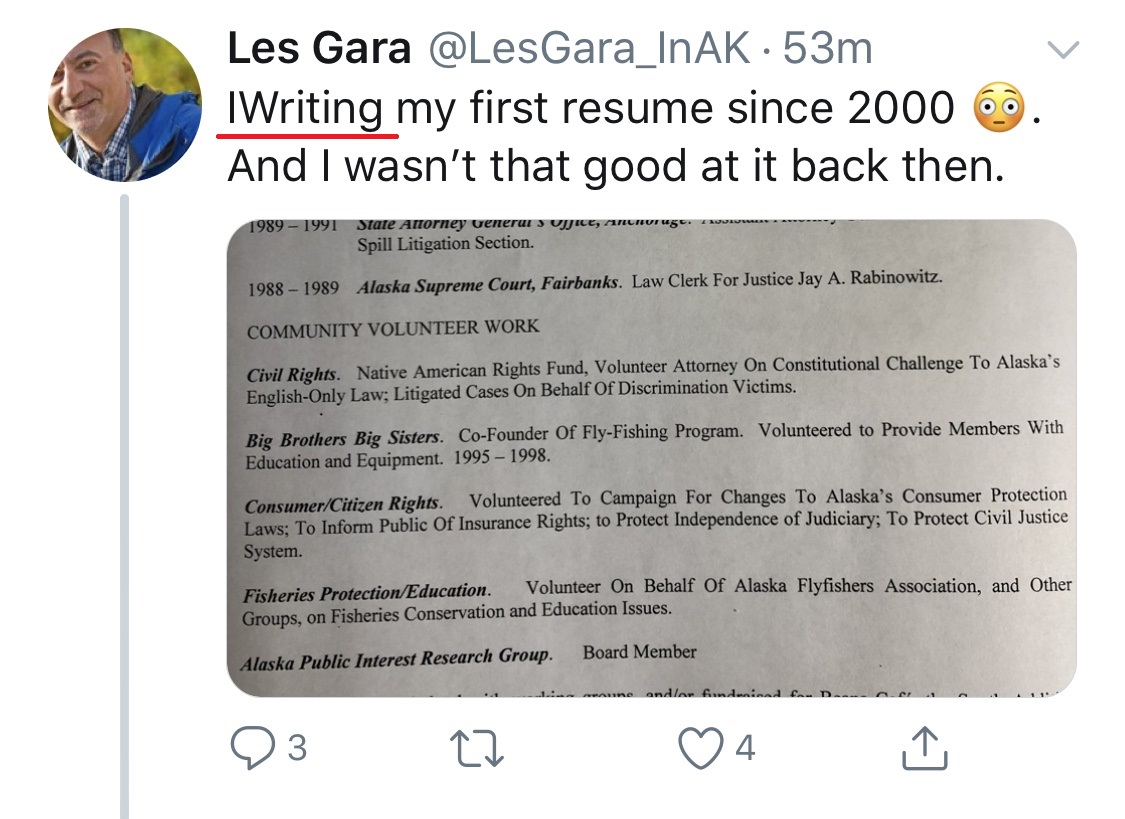Viewport: 1125px width, 819px height.
Task: Retweet this post using the retweet icon
Action: (476, 749)
